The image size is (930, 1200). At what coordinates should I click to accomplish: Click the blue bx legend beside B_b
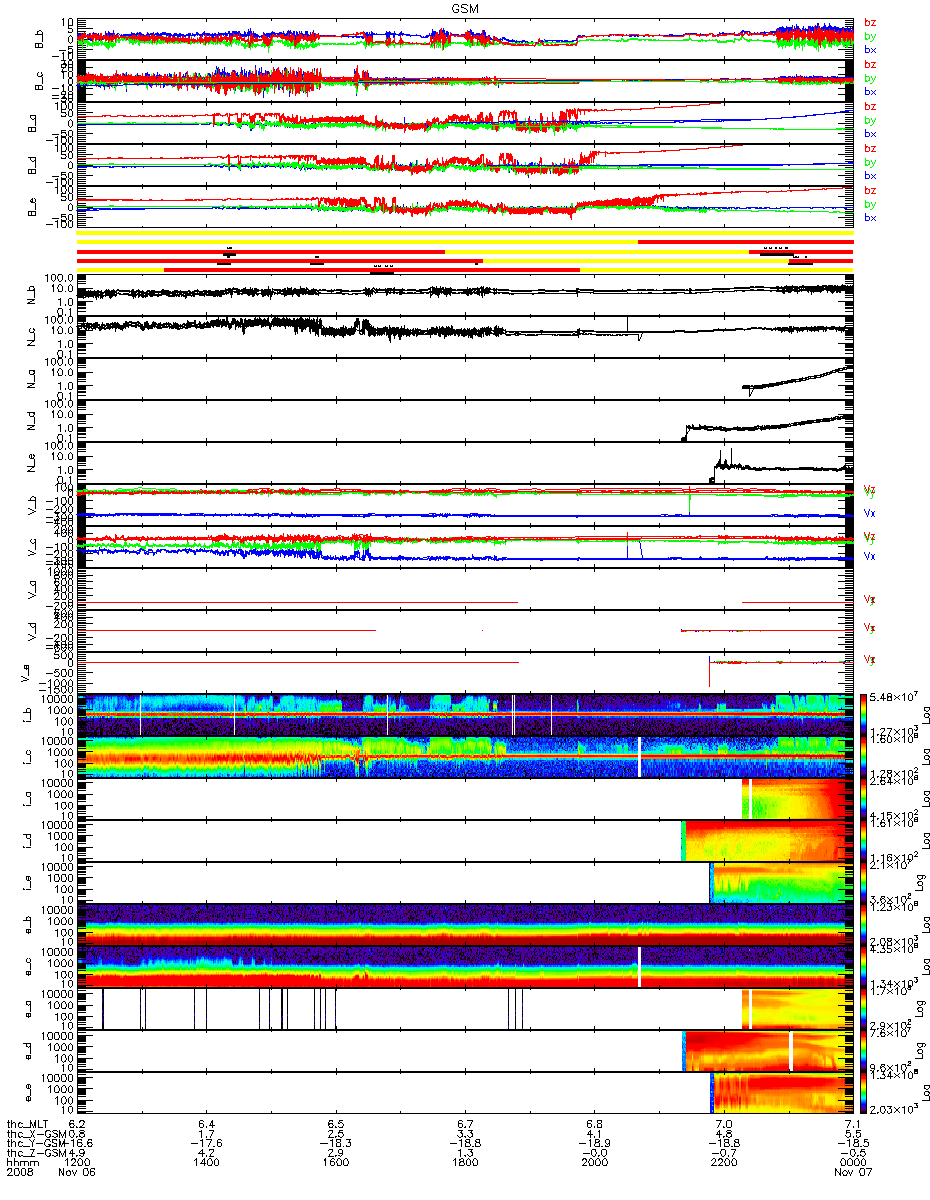(868, 50)
